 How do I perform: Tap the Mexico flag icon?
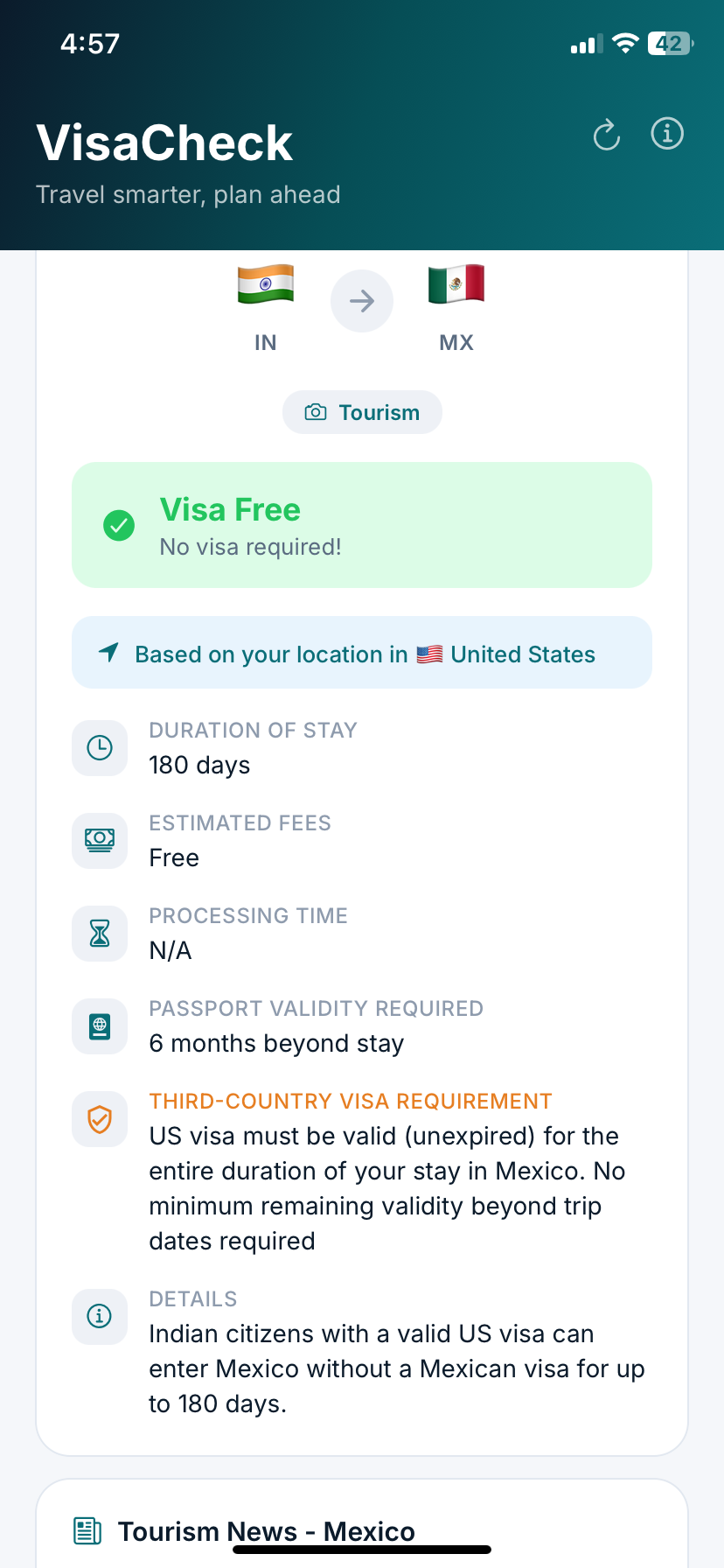(x=456, y=284)
